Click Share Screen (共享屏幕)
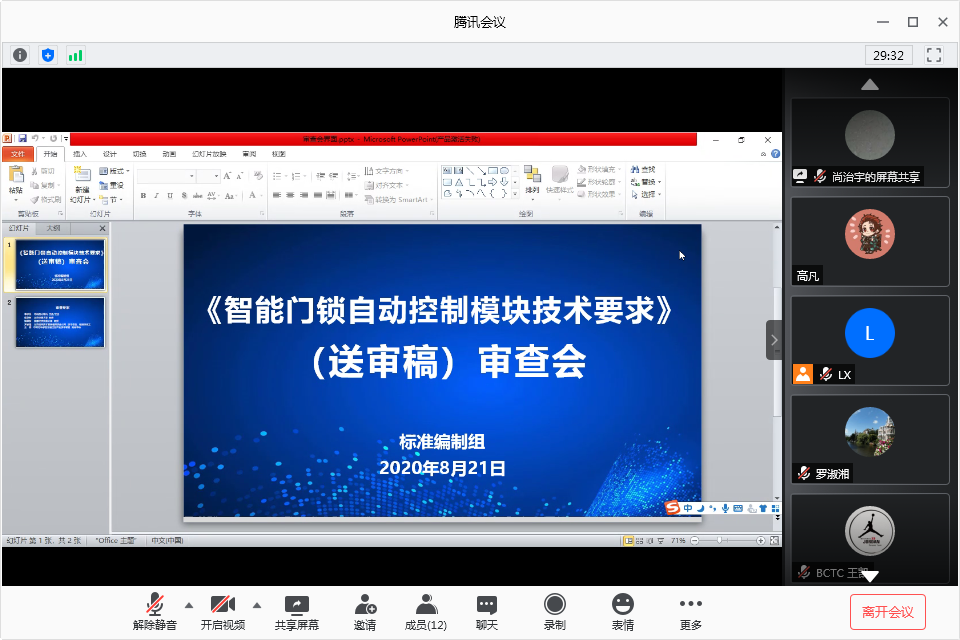Viewport: 960px width, 640px height. click(x=297, y=612)
